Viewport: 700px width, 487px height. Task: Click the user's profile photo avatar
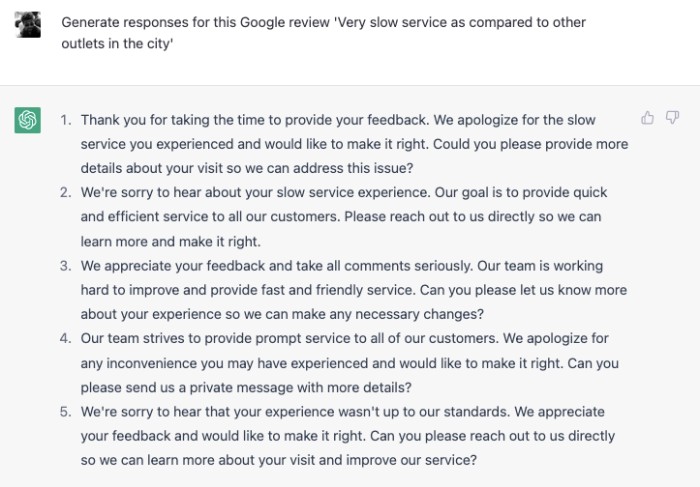click(x=27, y=25)
